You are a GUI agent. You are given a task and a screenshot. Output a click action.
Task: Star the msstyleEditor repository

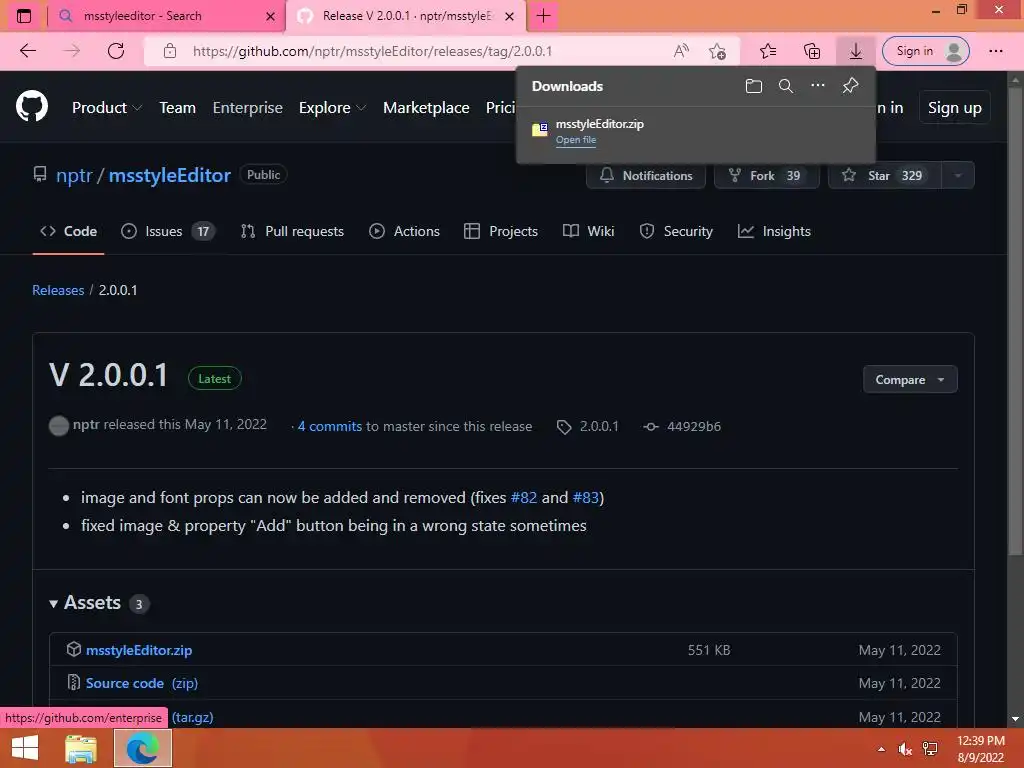pyautogui.click(x=885, y=175)
